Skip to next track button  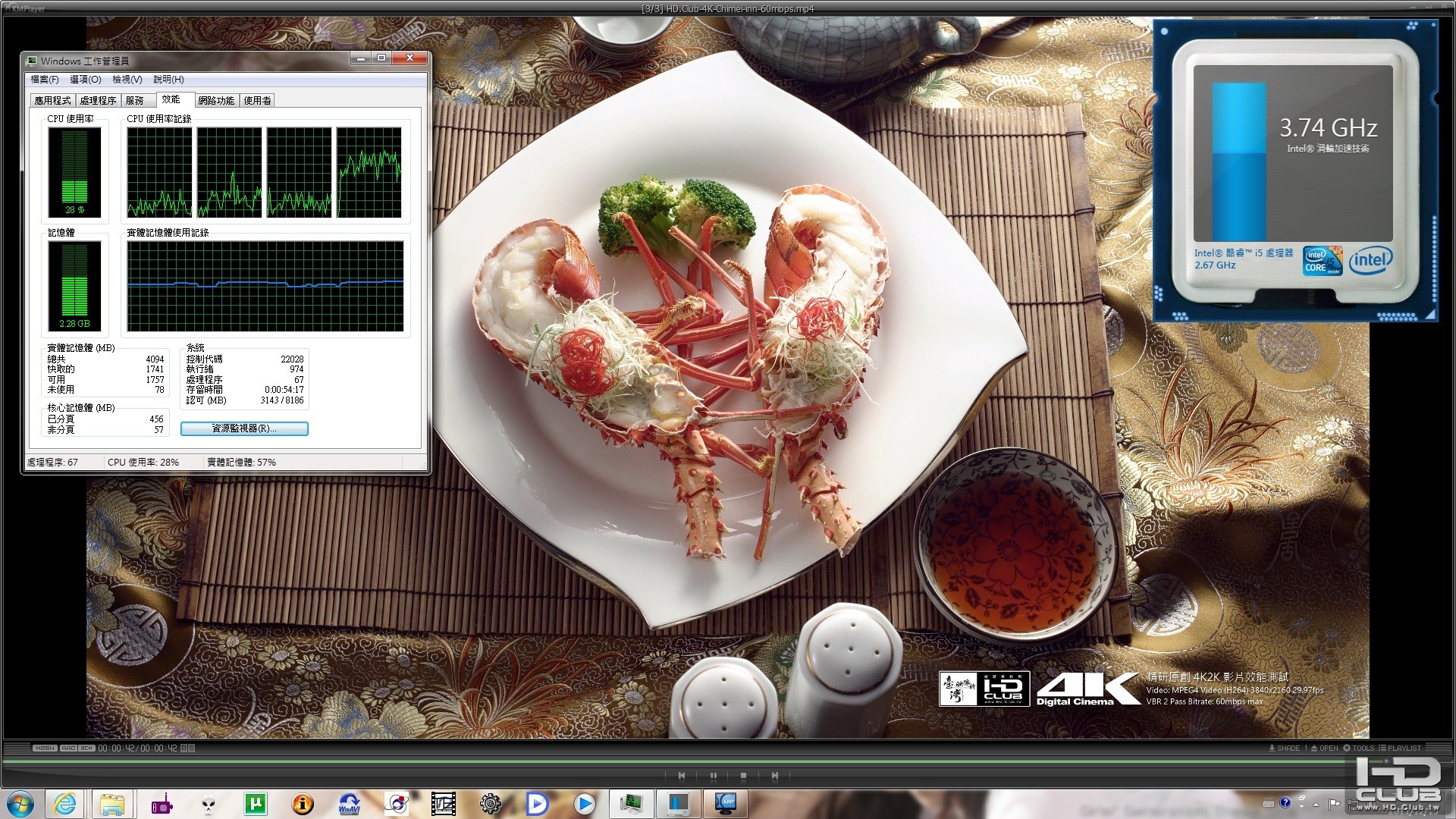click(774, 776)
